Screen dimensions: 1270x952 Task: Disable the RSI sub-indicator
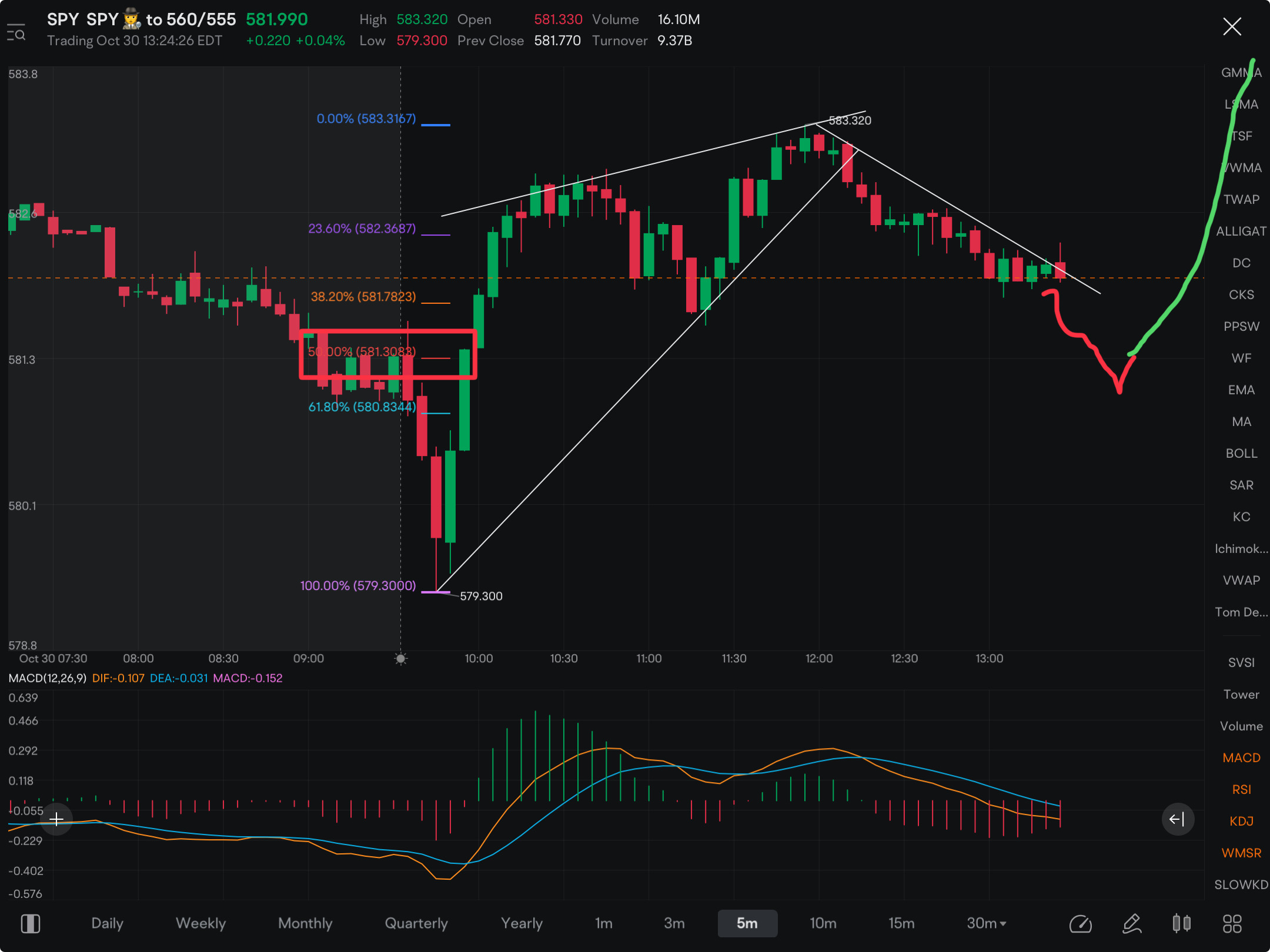point(1241,790)
